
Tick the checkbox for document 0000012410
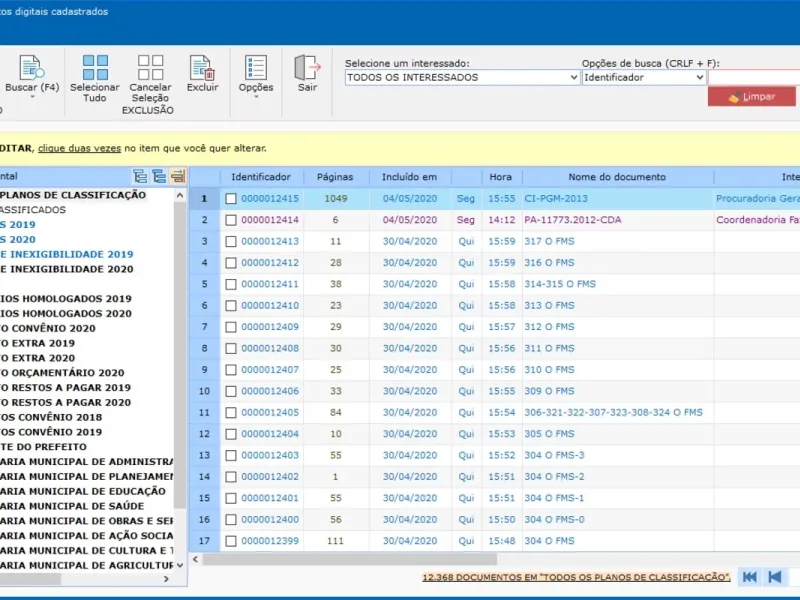(x=231, y=306)
